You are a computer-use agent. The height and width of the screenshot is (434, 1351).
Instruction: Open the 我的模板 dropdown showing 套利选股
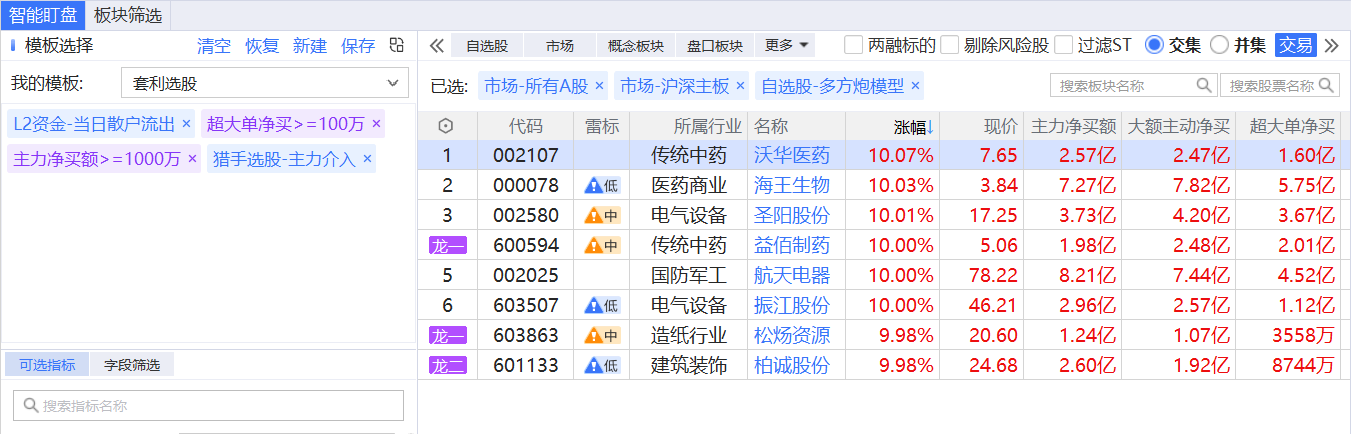[264, 83]
